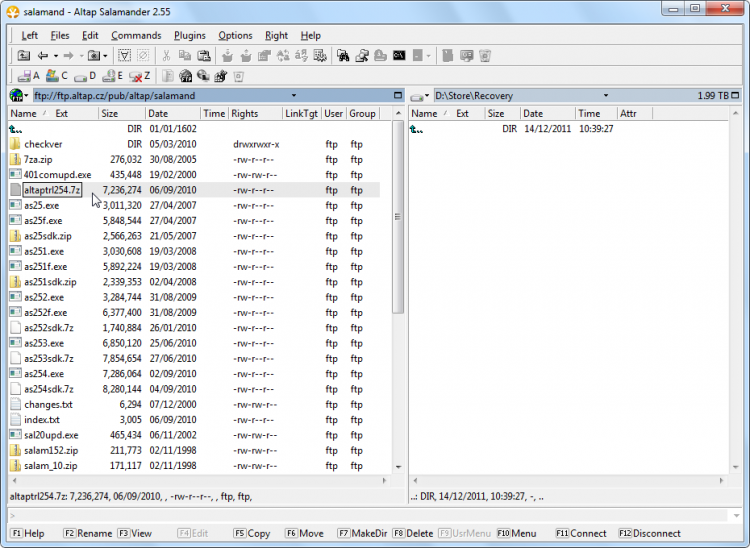Expand left panel path history dropdown
Image resolution: width=750 pixels, height=548 pixels.
pyautogui.click(x=294, y=96)
